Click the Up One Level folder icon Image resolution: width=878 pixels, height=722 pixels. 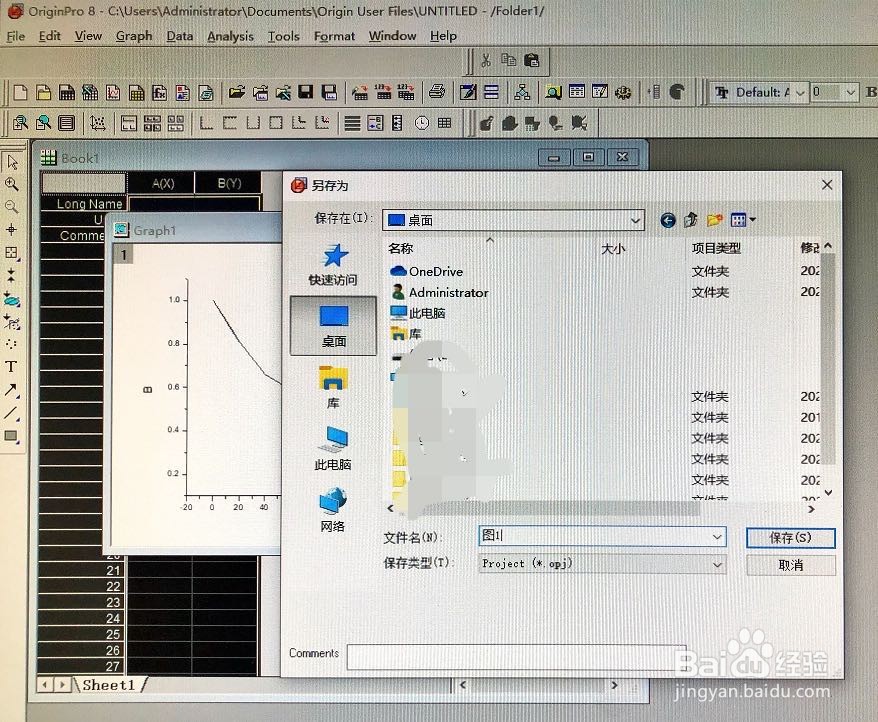[x=690, y=219]
